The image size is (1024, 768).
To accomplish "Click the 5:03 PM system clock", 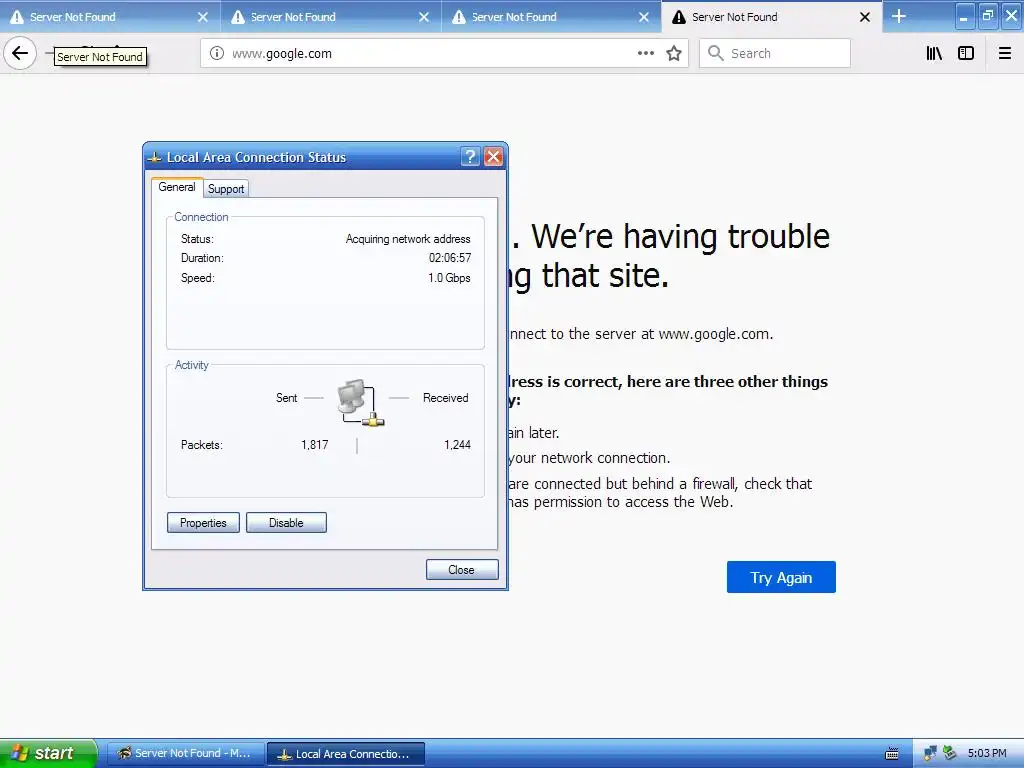I will (987, 754).
